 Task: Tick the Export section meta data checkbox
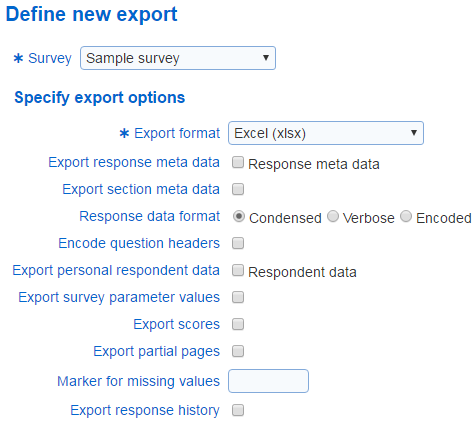pyautogui.click(x=238, y=189)
